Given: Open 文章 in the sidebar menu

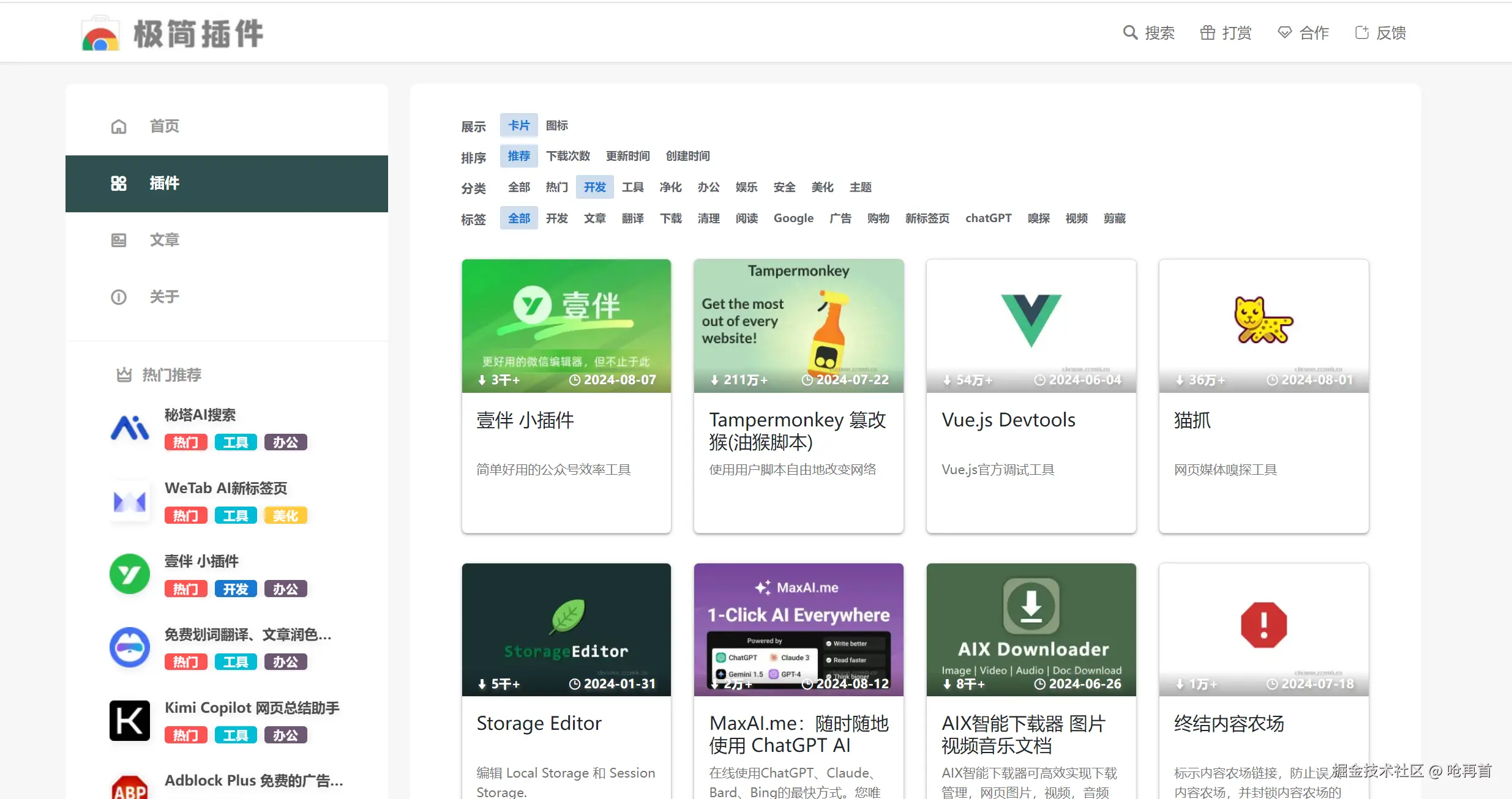Looking at the screenshot, I should click(x=164, y=240).
